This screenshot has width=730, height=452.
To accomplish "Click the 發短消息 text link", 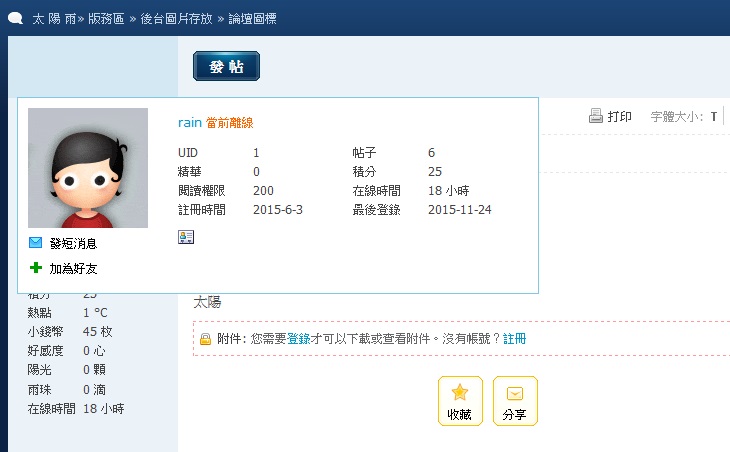I will (73, 243).
